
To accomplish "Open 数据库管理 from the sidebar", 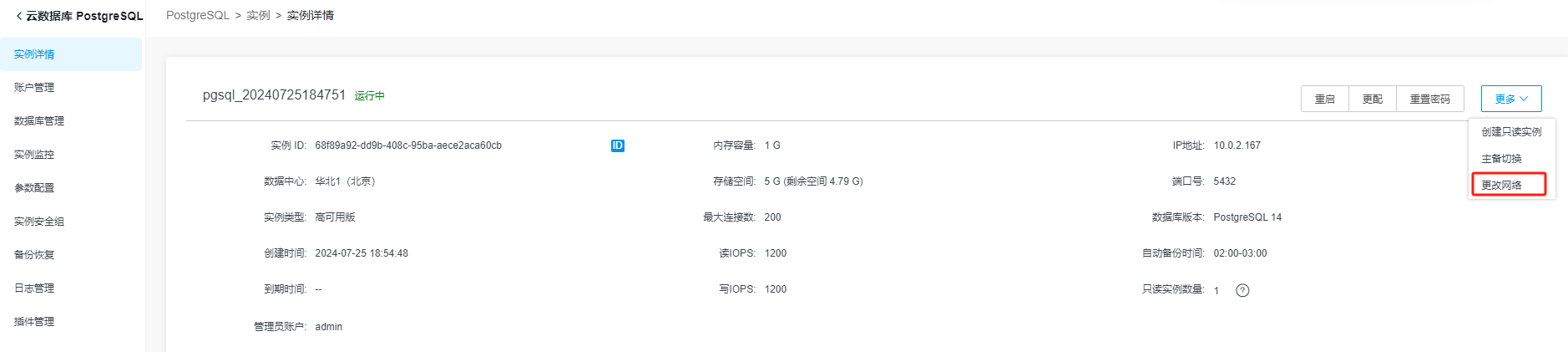I will pos(39,121).
